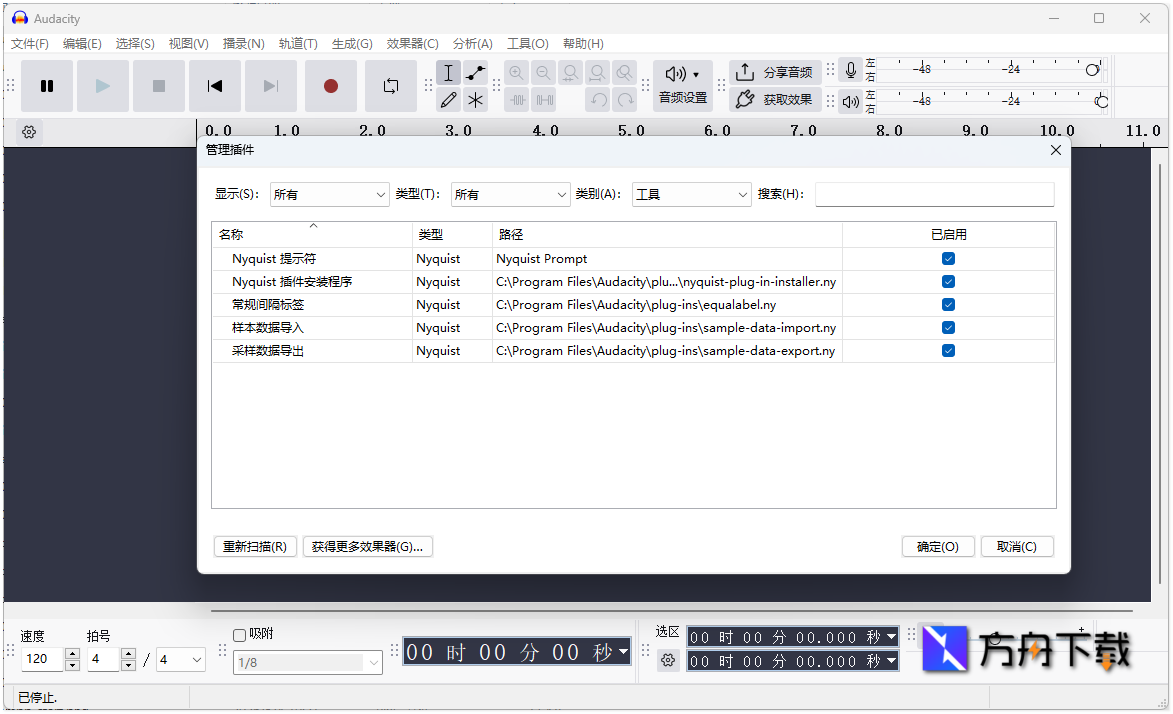Click the 获取效果 get effects button

coord(775,100)
